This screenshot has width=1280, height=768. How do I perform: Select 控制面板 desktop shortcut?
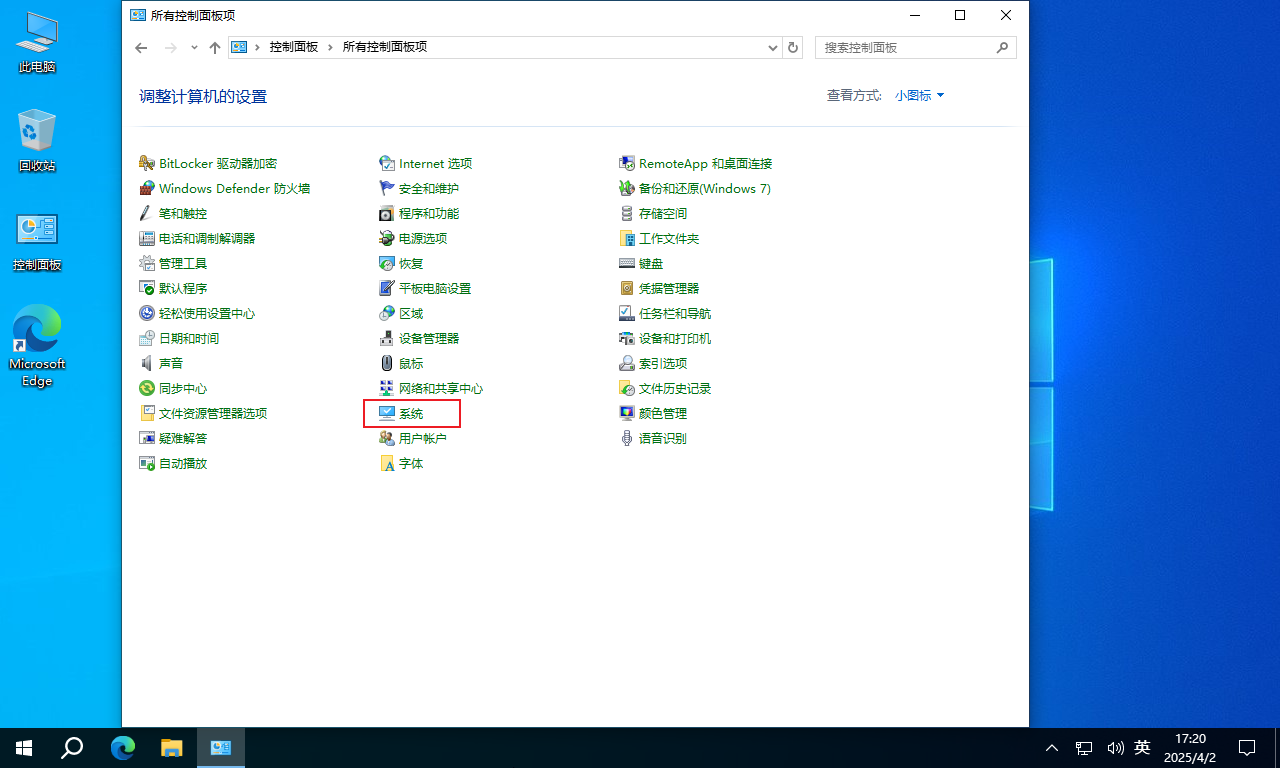click(x=37, y=241)
